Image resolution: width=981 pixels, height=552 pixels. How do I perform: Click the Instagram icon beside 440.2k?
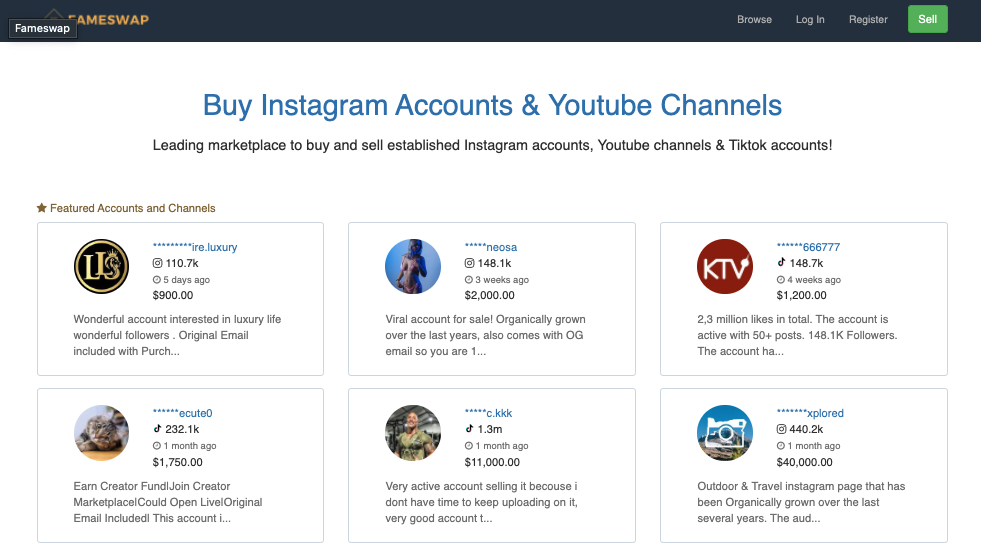[x=781, y=429]
